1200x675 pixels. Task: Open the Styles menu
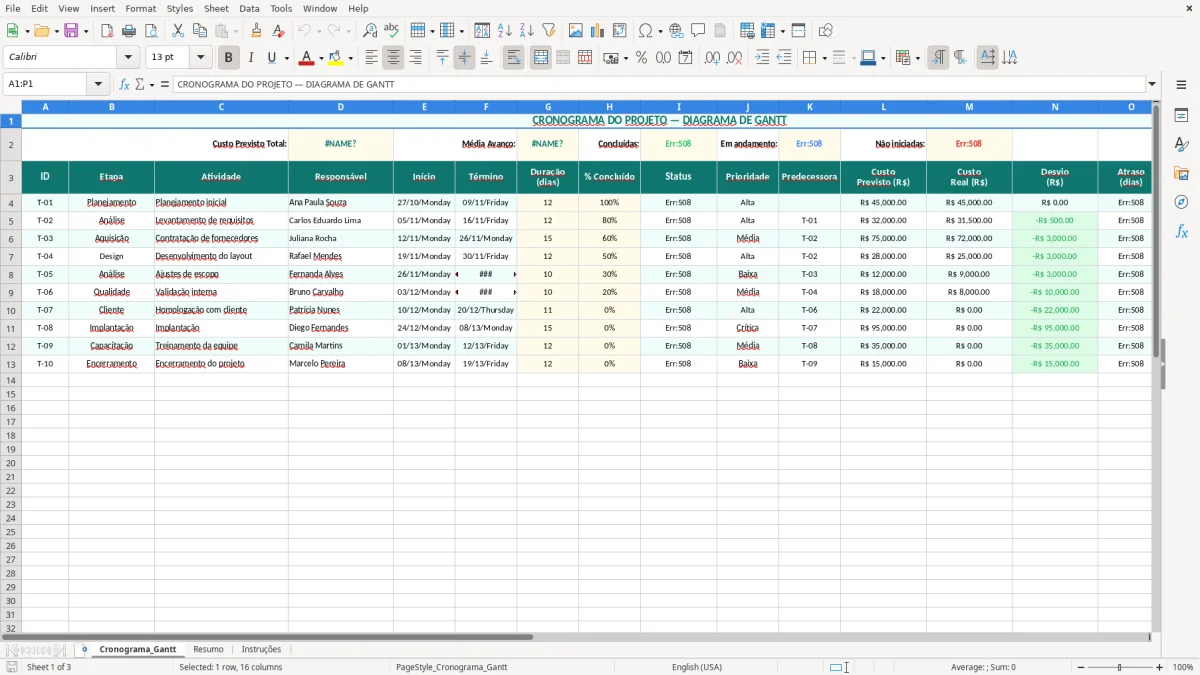point(180,8)
